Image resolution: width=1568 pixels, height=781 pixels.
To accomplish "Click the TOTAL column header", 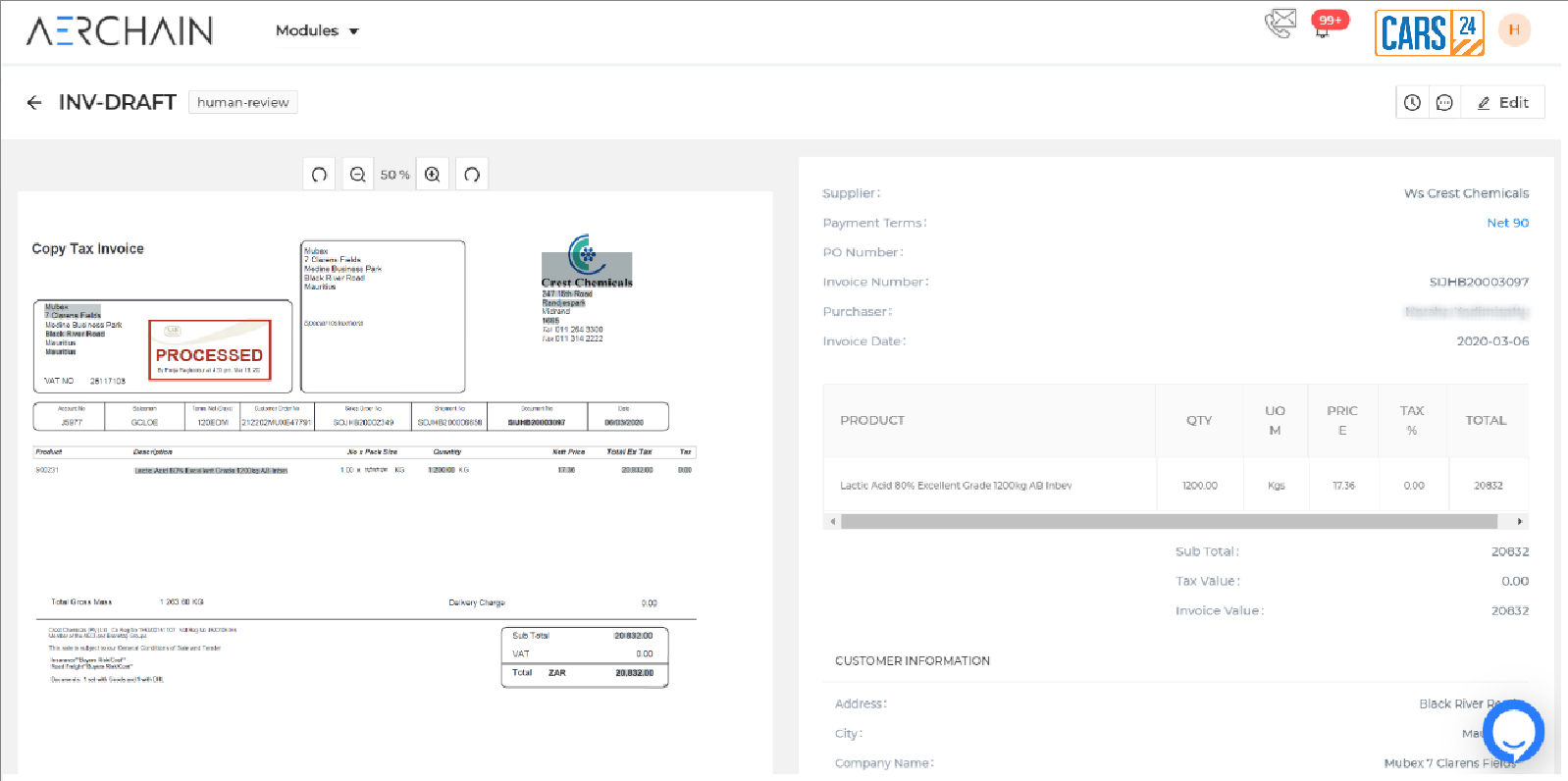I will pos(1486,420).
